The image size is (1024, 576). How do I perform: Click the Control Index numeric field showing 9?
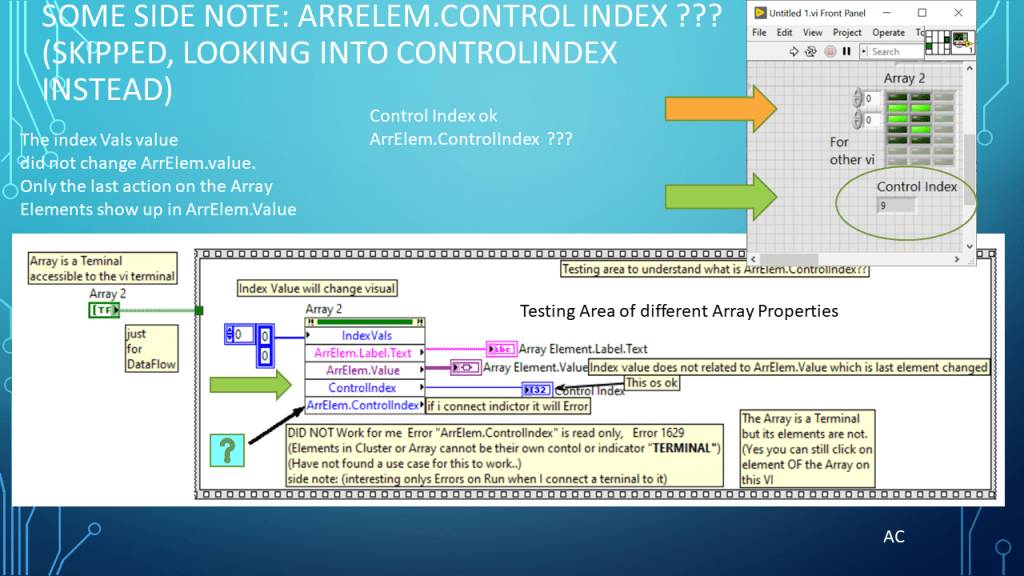point(896,205)
